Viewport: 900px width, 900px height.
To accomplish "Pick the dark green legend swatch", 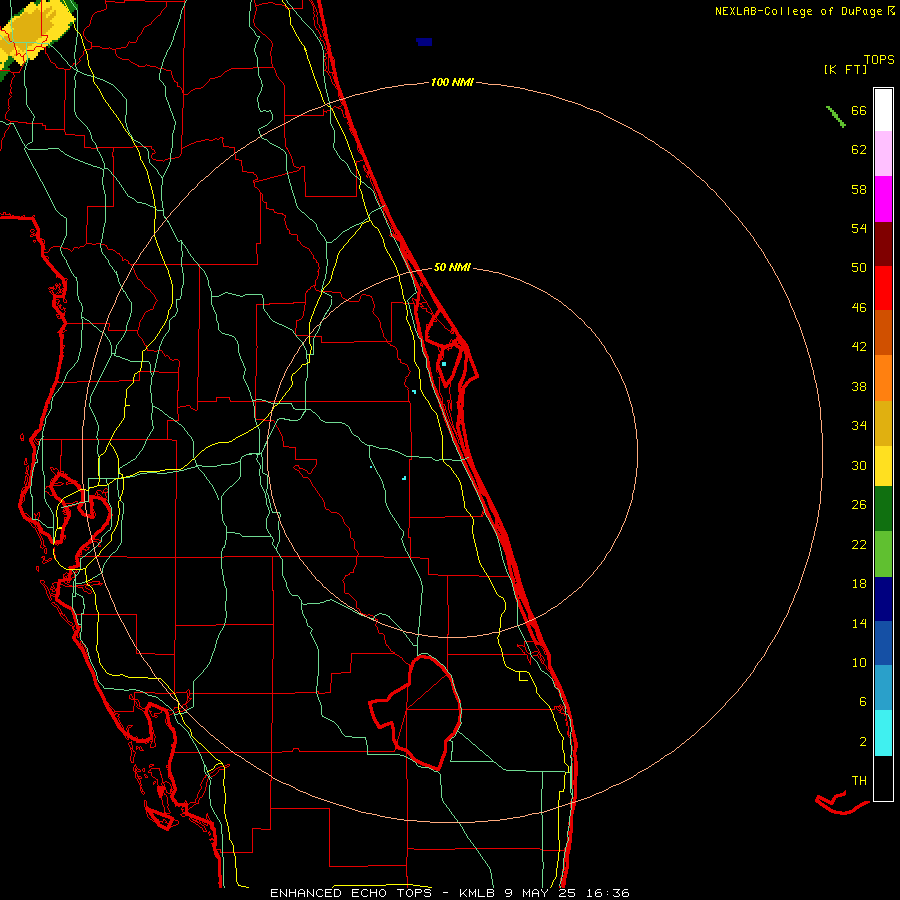I will [883, 509].
